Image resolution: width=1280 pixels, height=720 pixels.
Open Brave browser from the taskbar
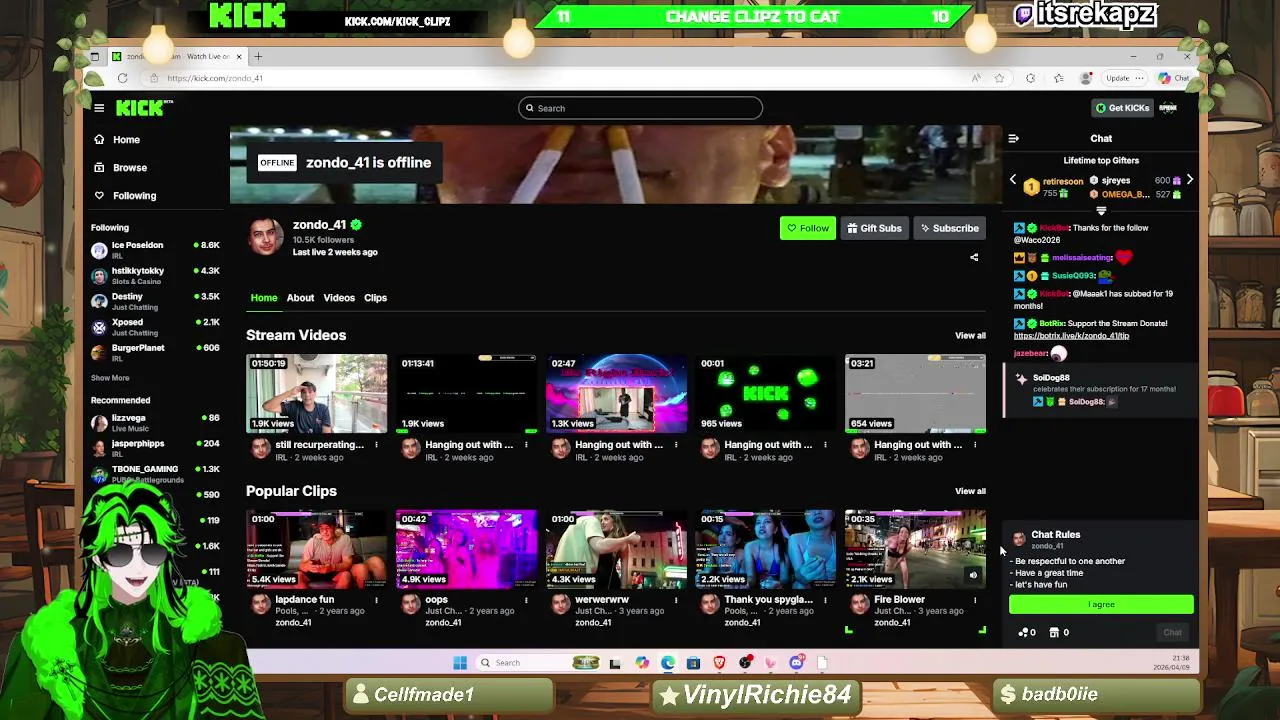[x=719, y=663]
